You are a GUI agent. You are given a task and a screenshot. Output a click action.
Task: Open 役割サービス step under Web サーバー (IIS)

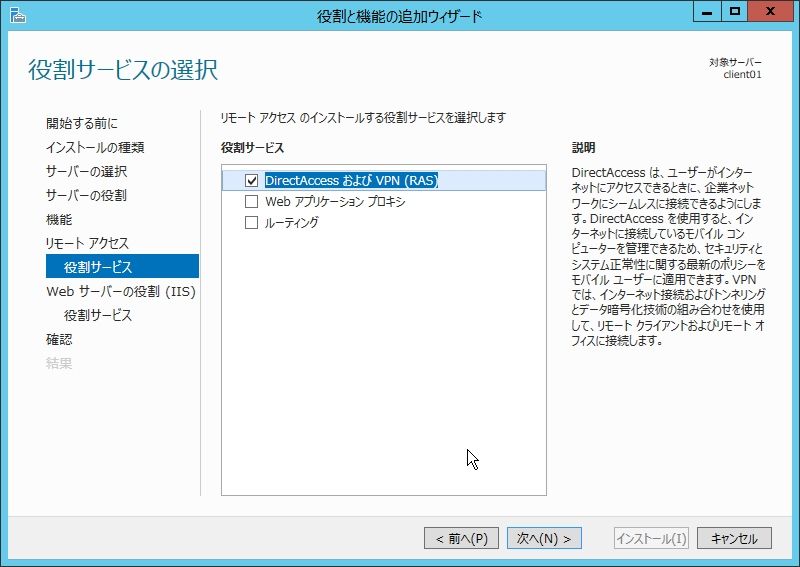[x=98, y=315]
